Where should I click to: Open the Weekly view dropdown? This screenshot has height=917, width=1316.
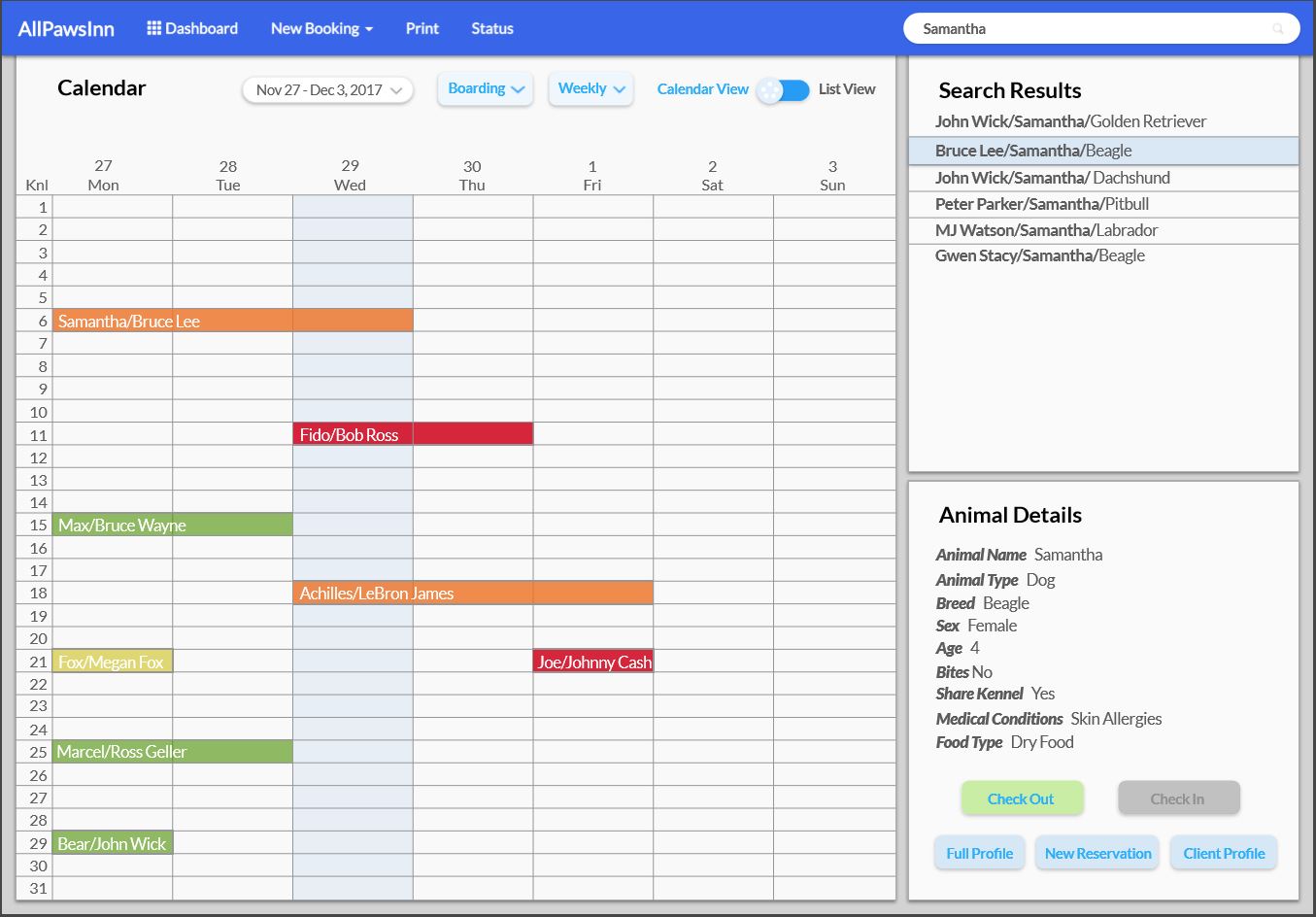coord(591,88)
